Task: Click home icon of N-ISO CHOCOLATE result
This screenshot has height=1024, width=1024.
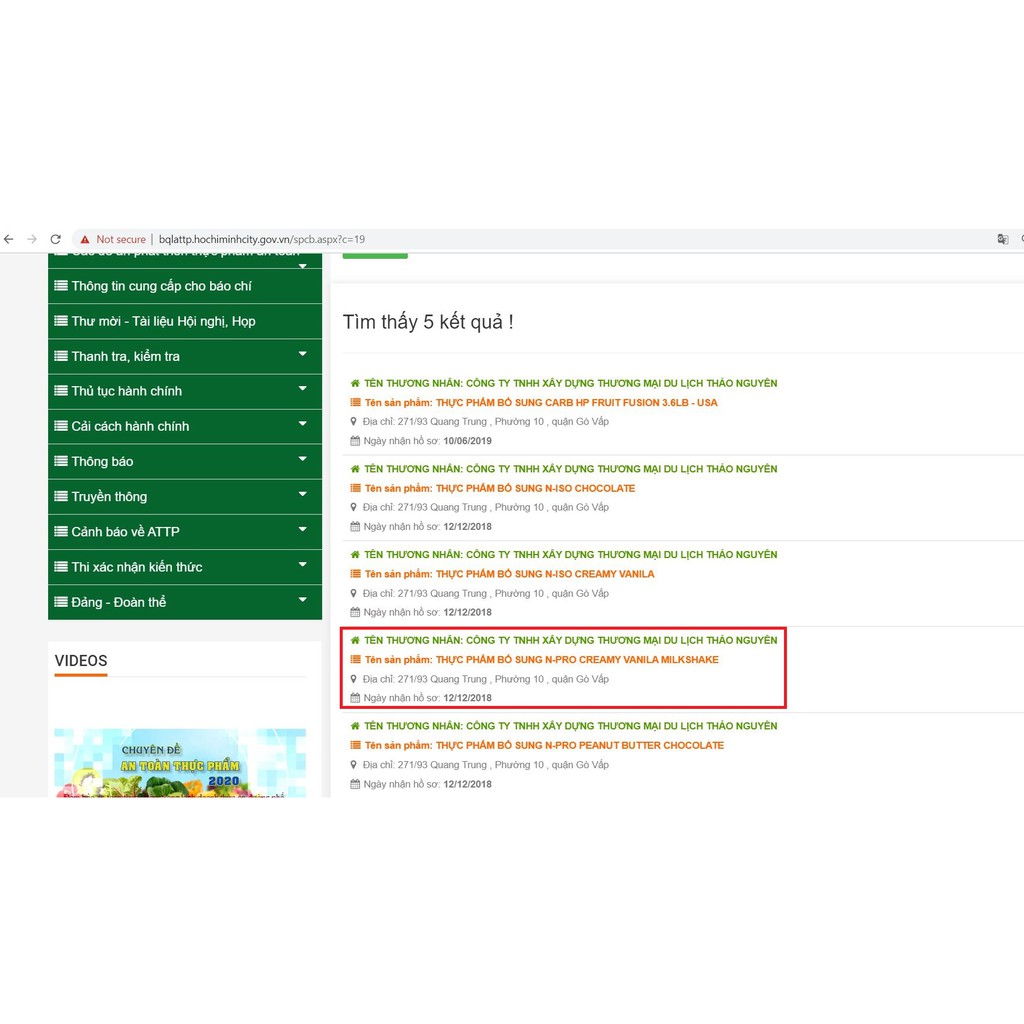Action: [355, 469]
